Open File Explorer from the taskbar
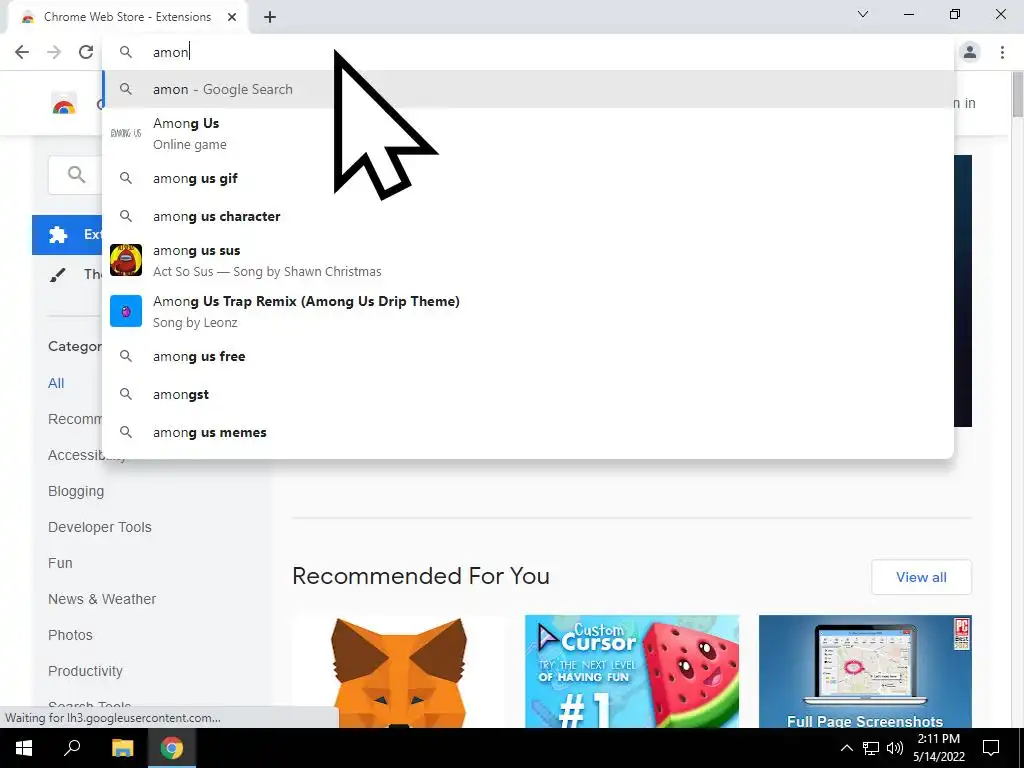Image resolution: width=1024 pixels, height=768 pixels. tap(122, 748)
